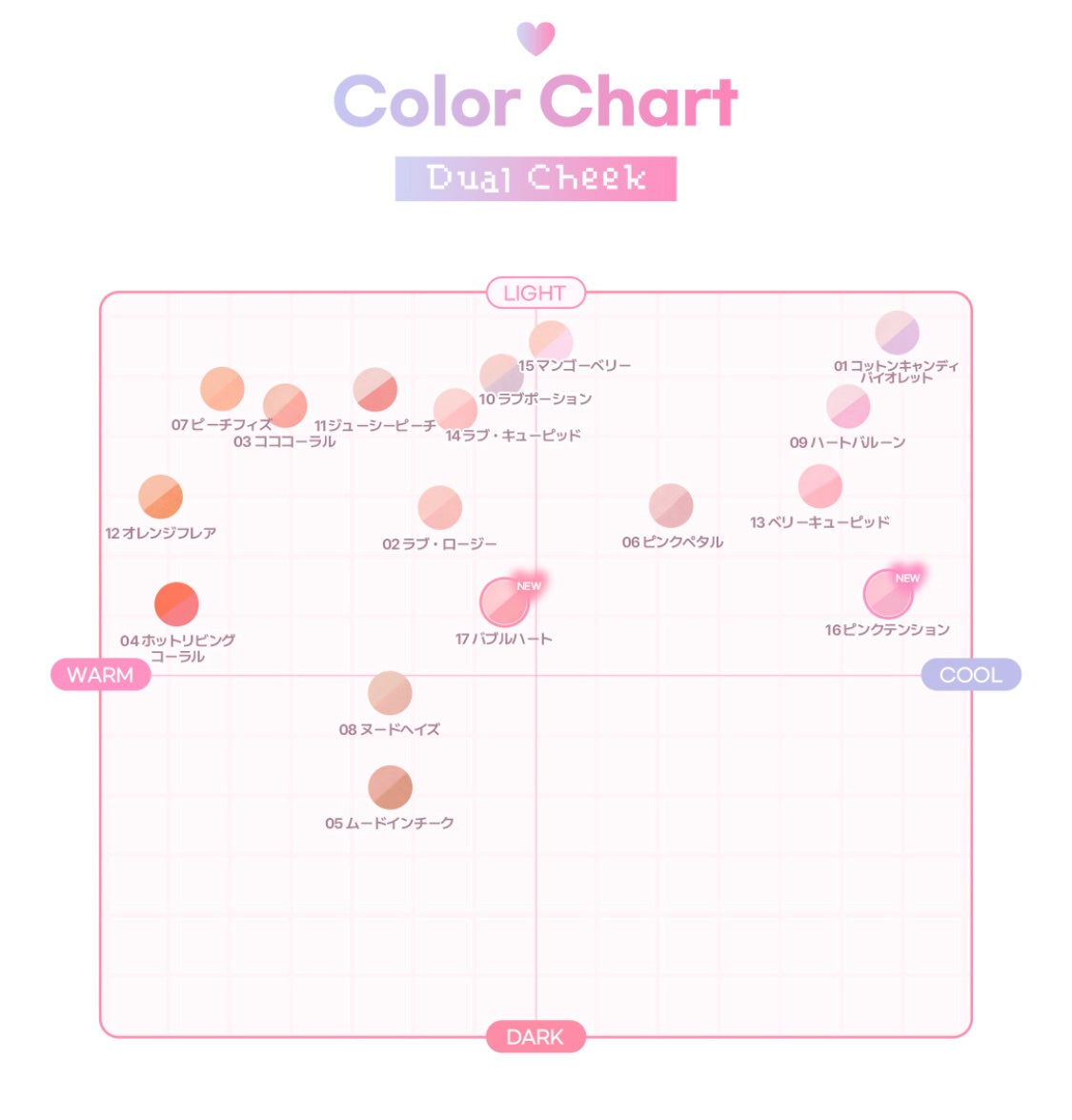
Task: Choose the 04 Hot Living Coral swatch
Action: [x=176, y=603]
